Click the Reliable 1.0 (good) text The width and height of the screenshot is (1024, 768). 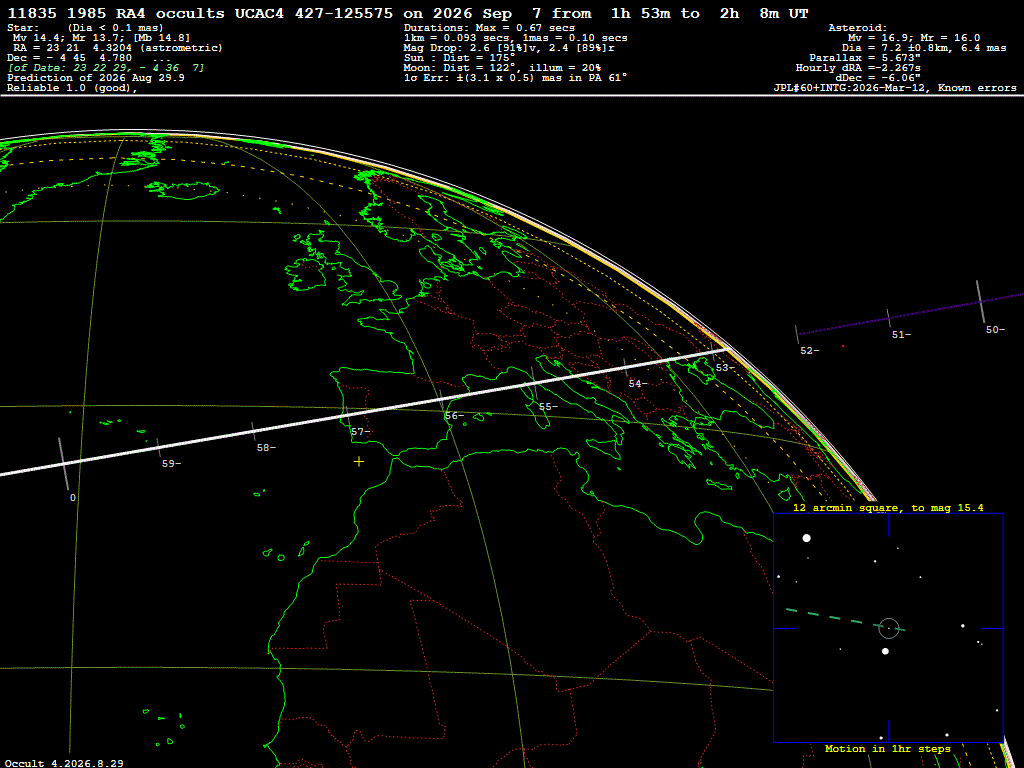pyautogui.click(x=72, y=88)
